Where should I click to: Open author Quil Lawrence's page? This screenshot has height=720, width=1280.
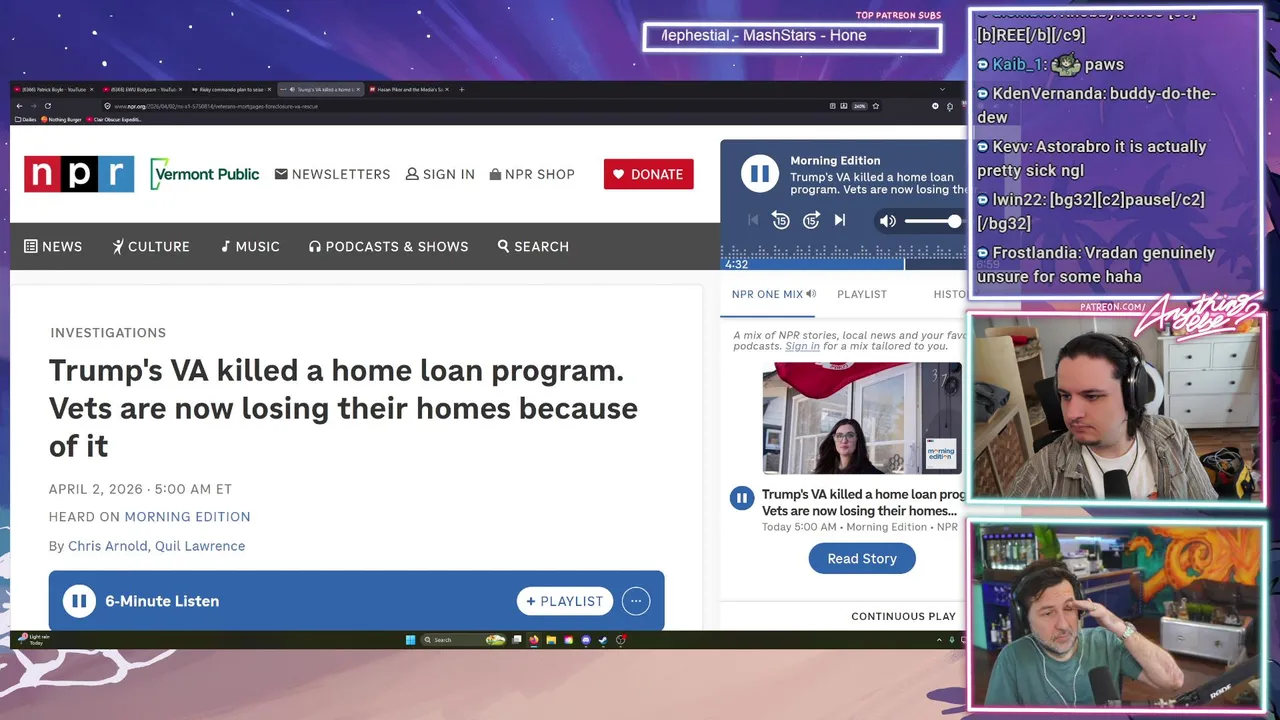pyautogui.click(x=200, y=546)
